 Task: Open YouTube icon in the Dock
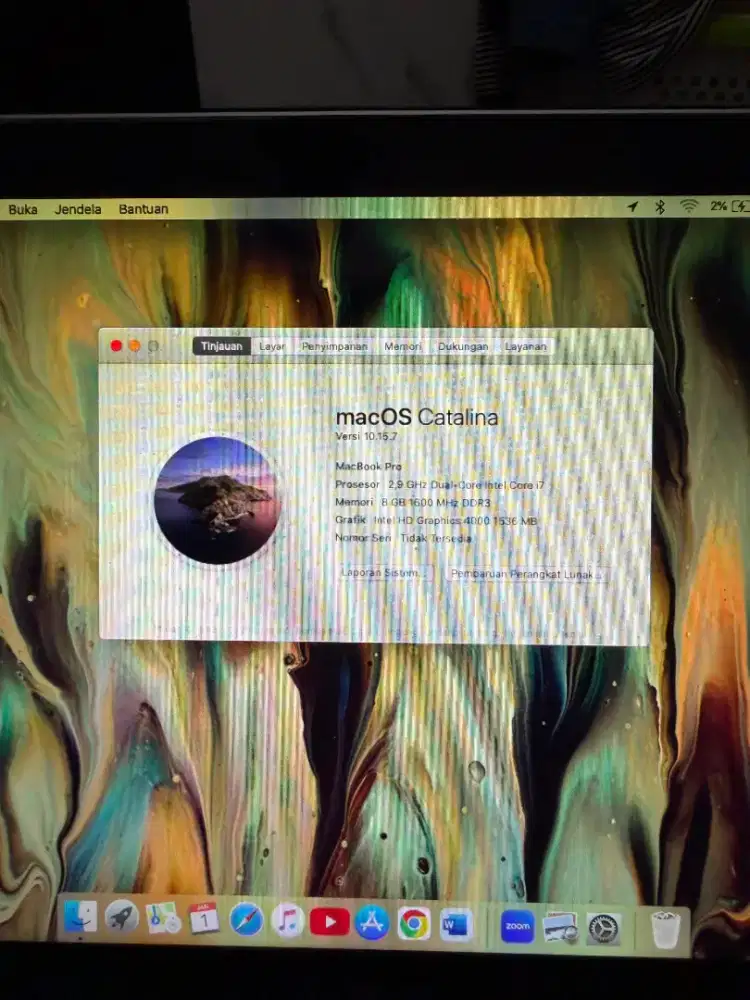click(x=330, y=922)
